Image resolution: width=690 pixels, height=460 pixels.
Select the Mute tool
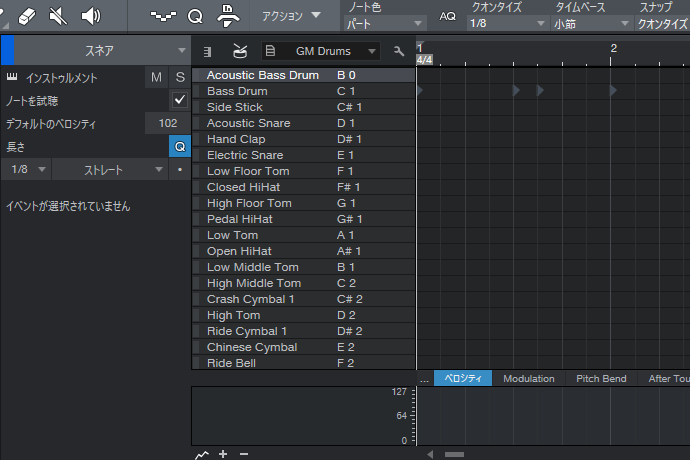[58, 15]
